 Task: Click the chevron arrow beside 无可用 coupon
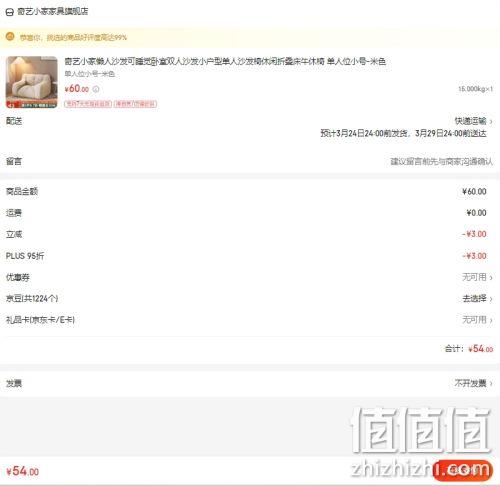[x=491, y=278]
